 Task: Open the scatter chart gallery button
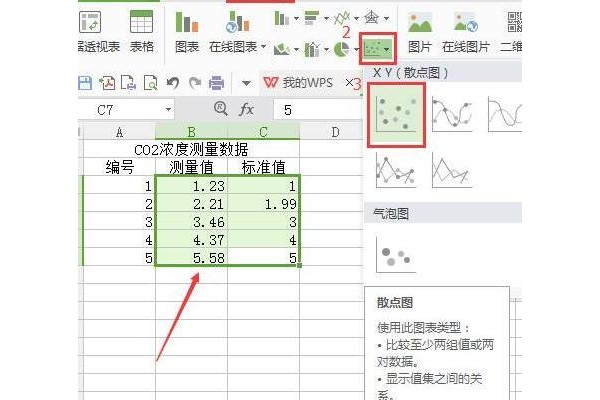click(x=377, y=49)
